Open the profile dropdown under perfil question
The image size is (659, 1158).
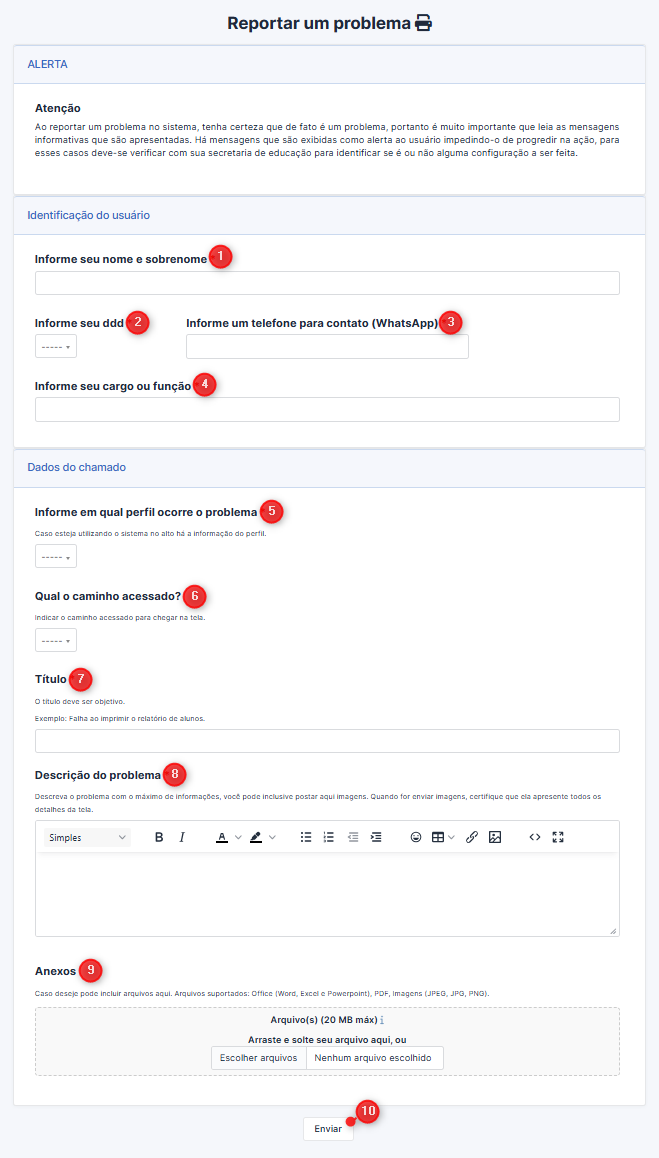pyautogui.click(x=56, y=556)
